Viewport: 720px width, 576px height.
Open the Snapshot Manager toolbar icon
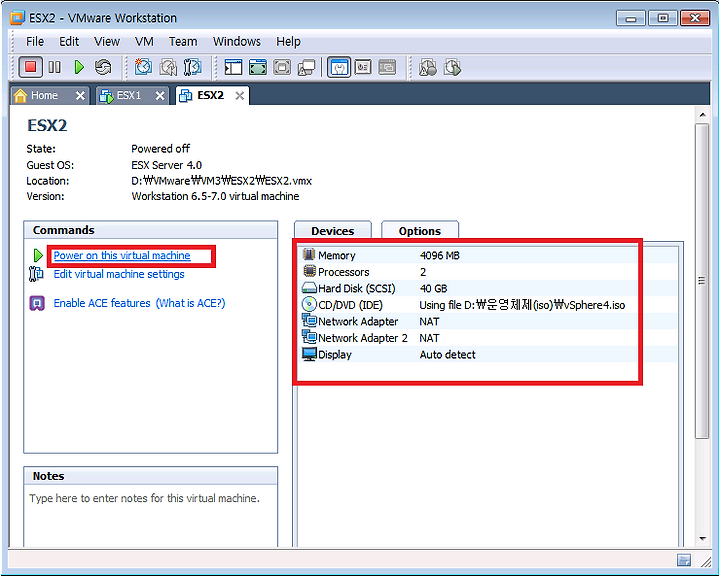point(192,67)
